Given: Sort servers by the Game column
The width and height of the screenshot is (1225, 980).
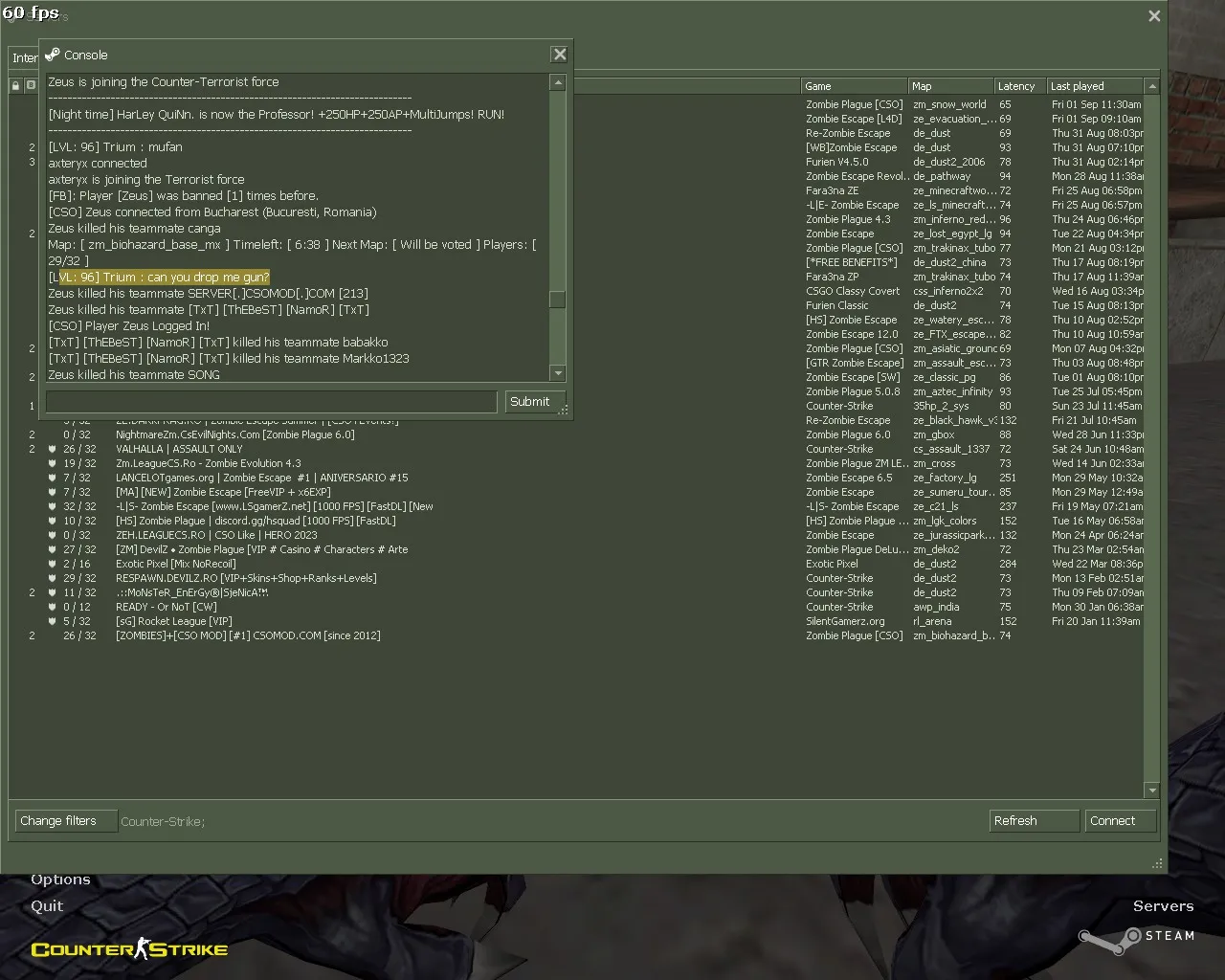Looking at the screenshot, I should (x=855, y=86).
